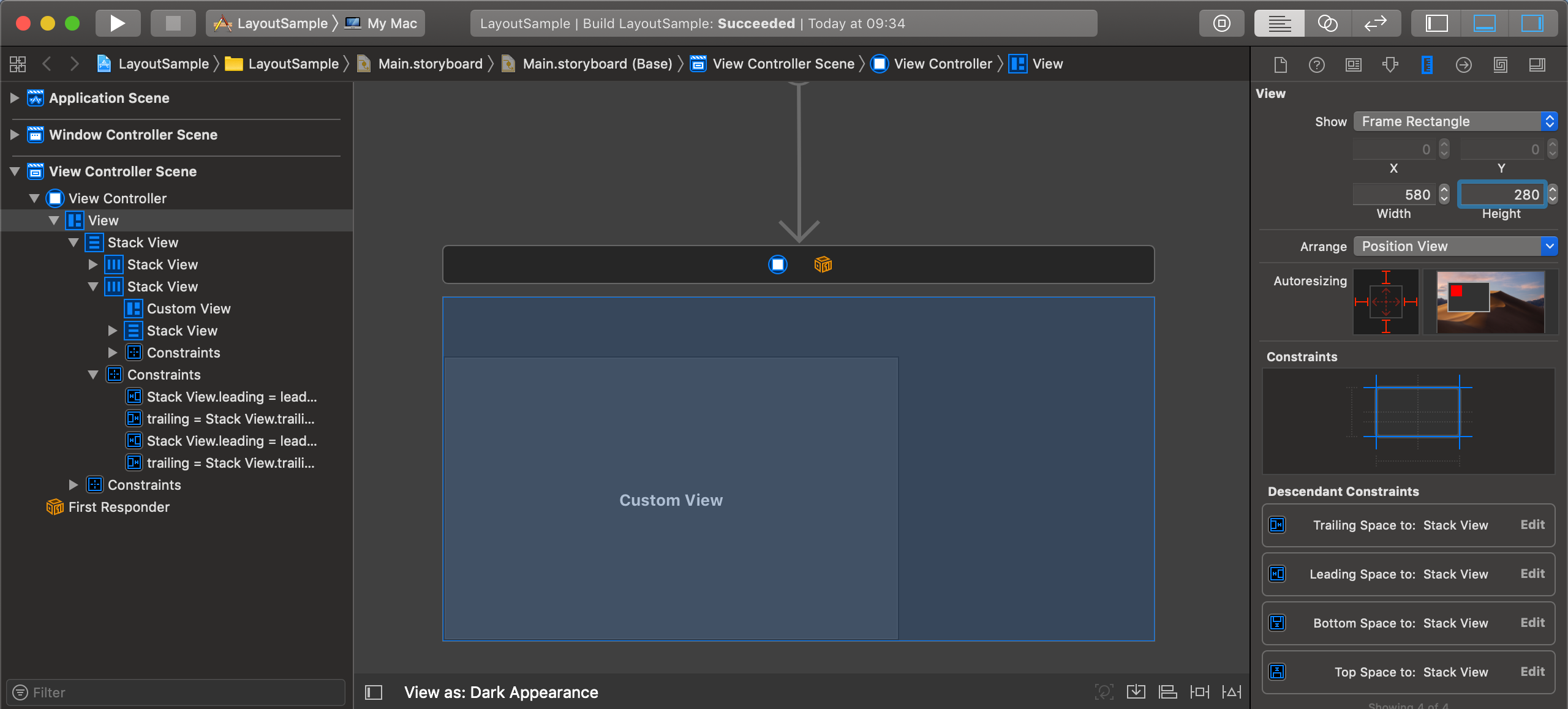Viewport: 1568px width, 709px height.
Task: Click the View as: Dark Appearance button
Action: pos(501,692)
